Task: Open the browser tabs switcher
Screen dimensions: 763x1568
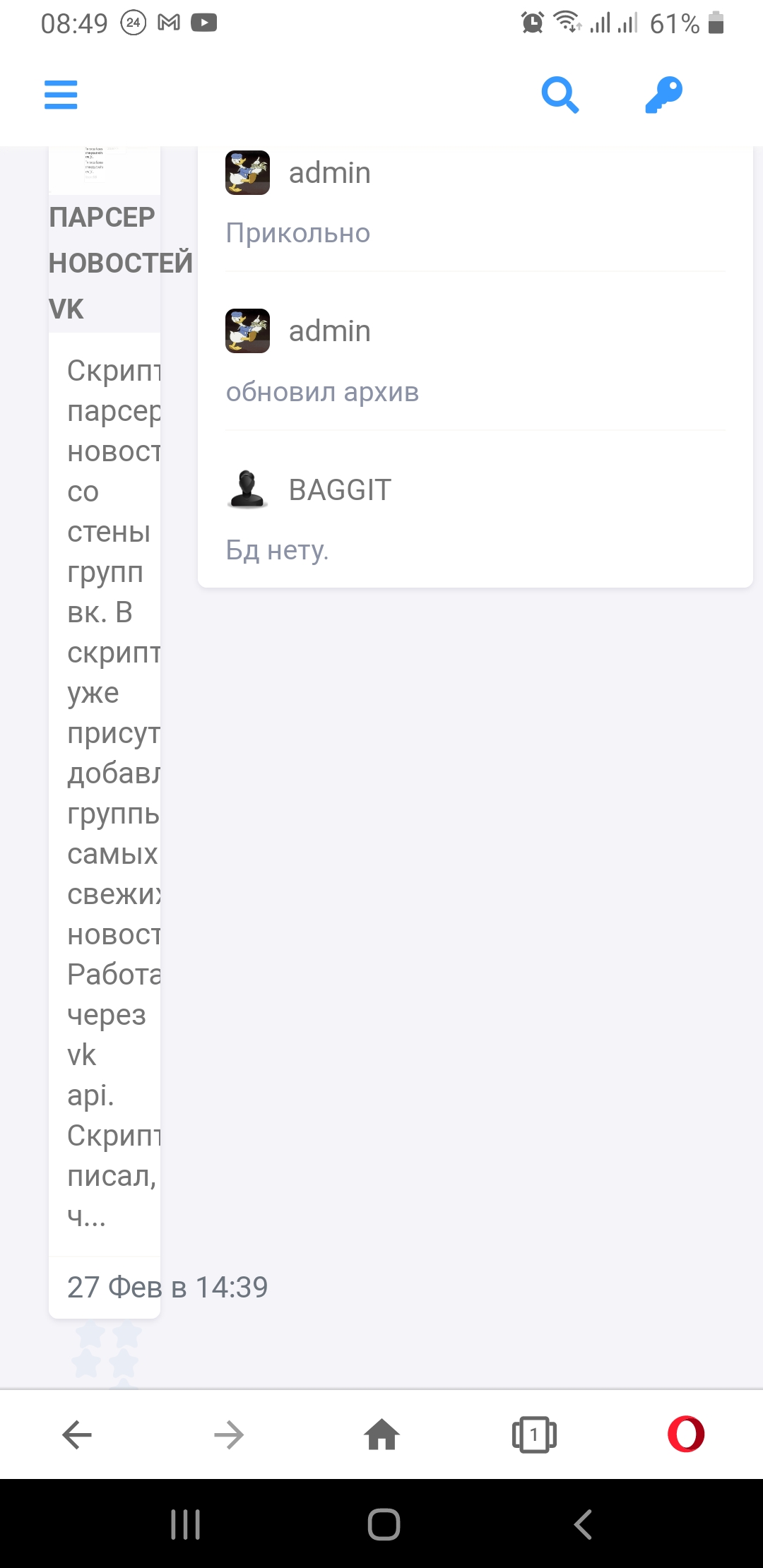Action: tap(534, 1435)
